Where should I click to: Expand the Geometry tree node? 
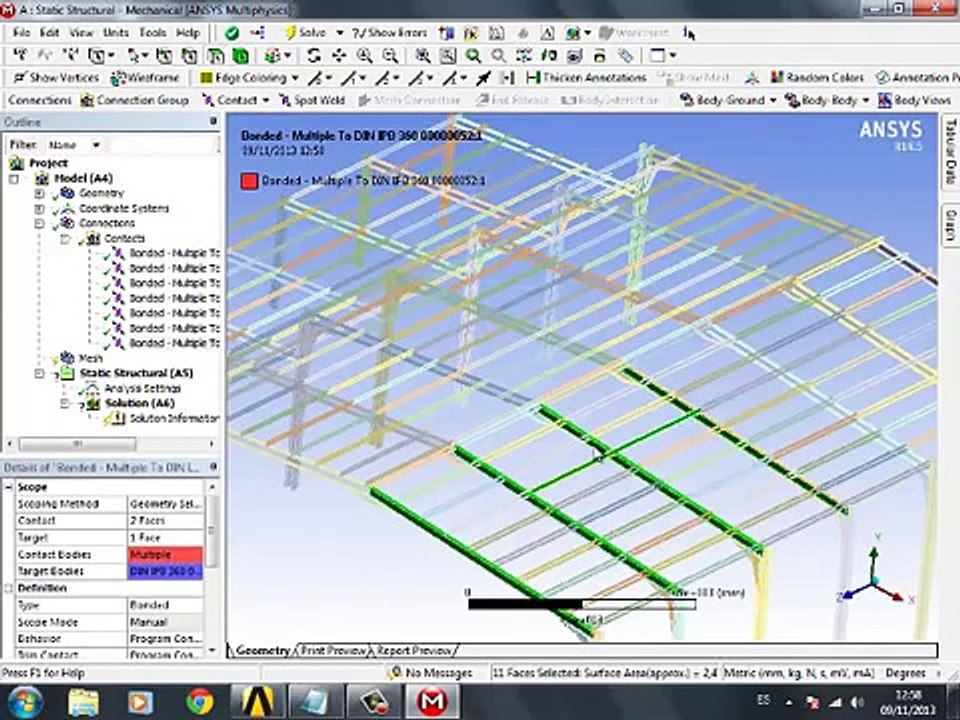pyautogui.click(x=39, y=193)
